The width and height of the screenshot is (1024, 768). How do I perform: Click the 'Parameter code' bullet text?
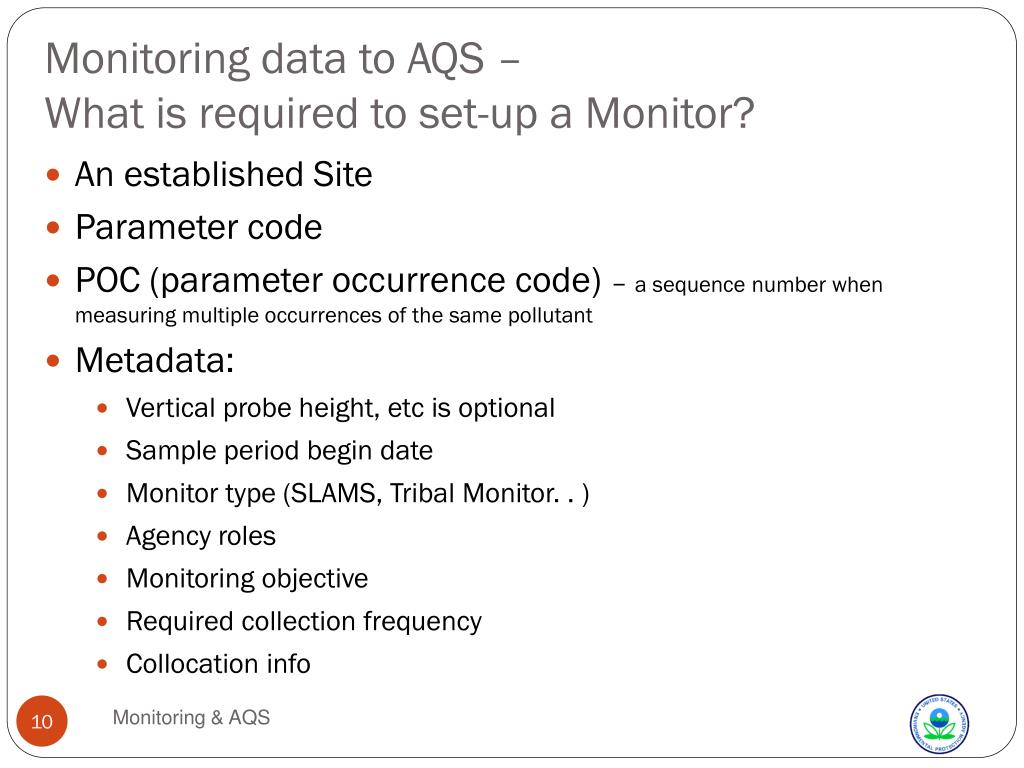coord(199,227)
